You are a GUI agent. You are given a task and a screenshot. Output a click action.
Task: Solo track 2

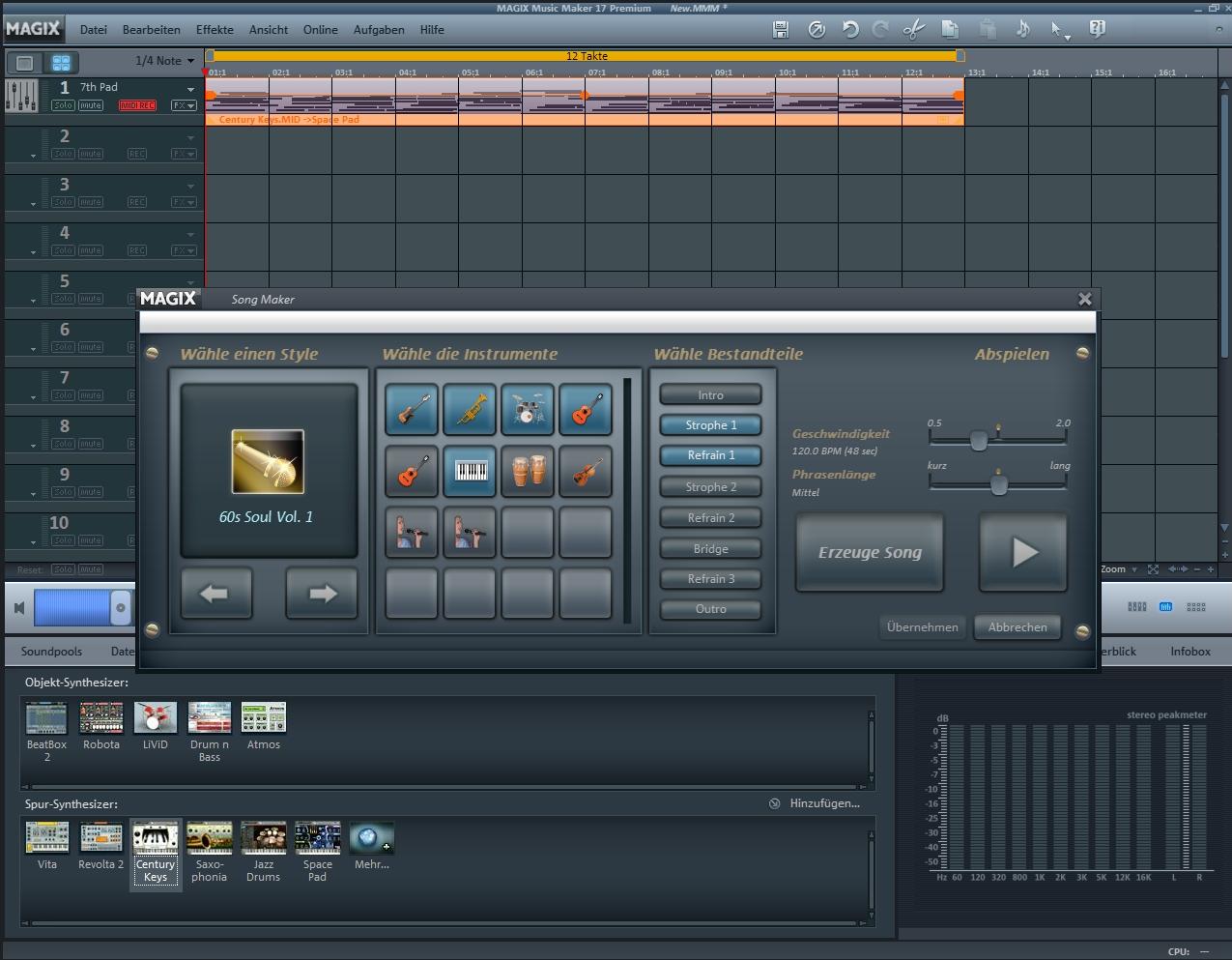(x=62, y=153)
